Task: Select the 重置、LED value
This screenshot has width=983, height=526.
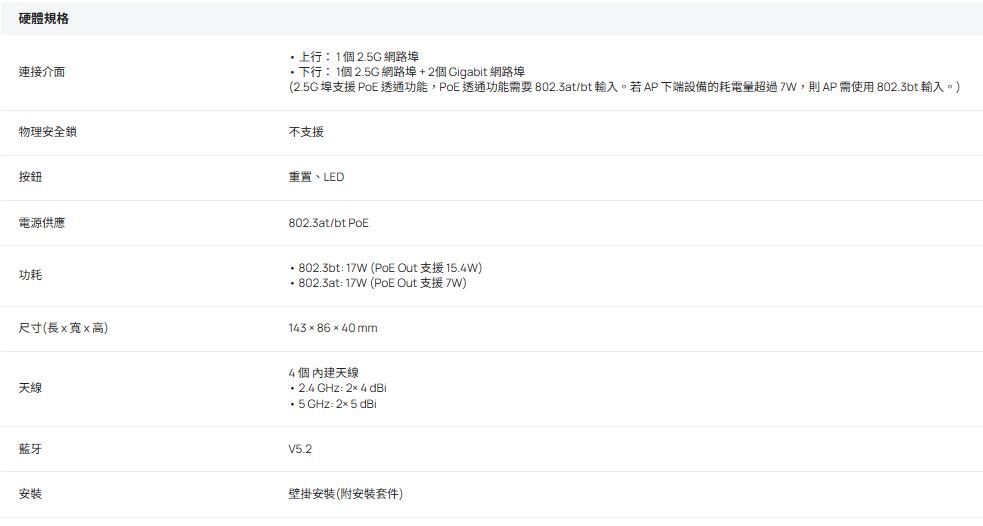Action: pyautogui.click(x=315, y=177)
